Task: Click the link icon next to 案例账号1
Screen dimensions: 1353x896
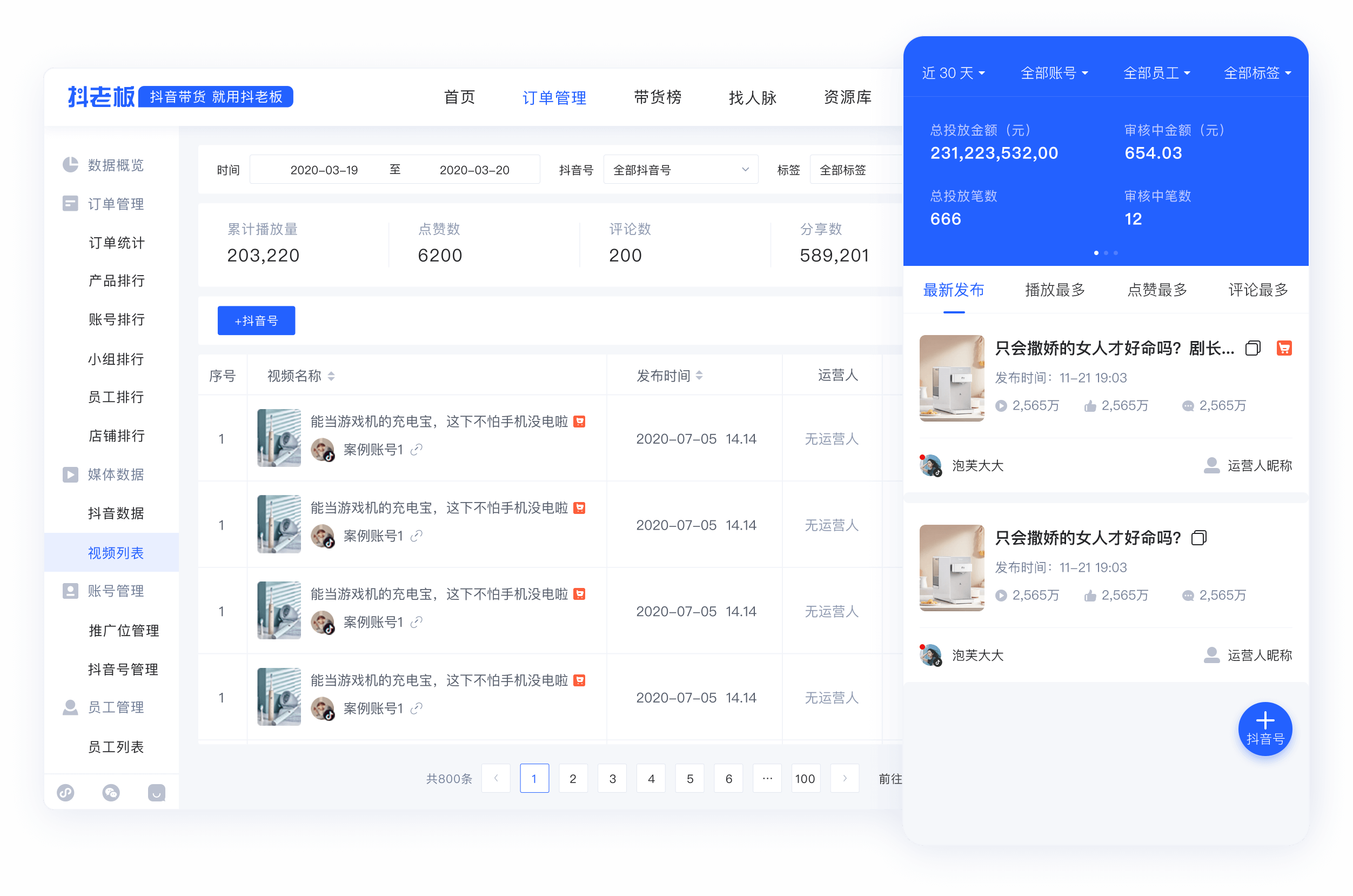Action: click(417, 450)
